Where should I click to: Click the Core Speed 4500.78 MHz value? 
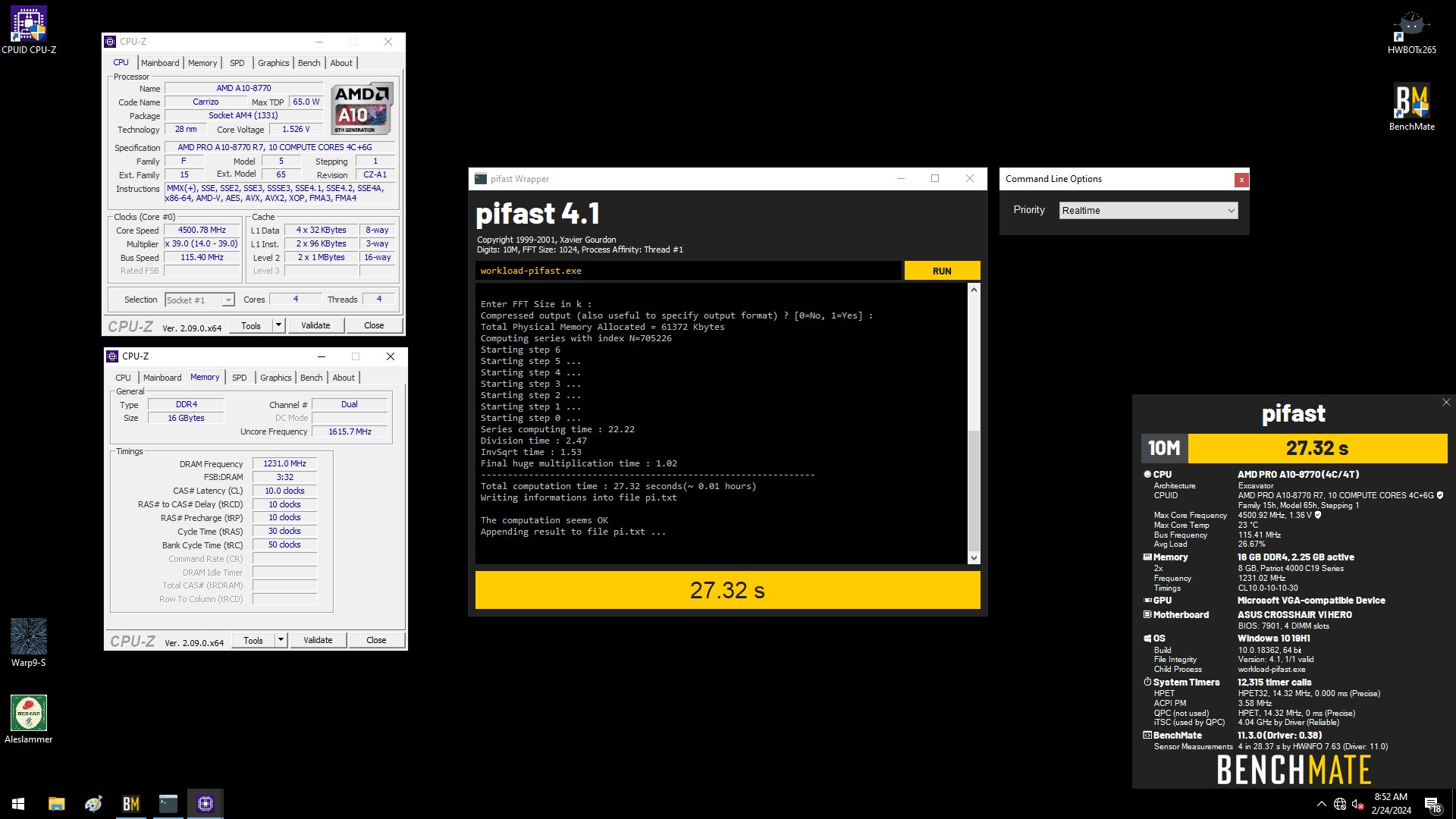coord(202,230)
